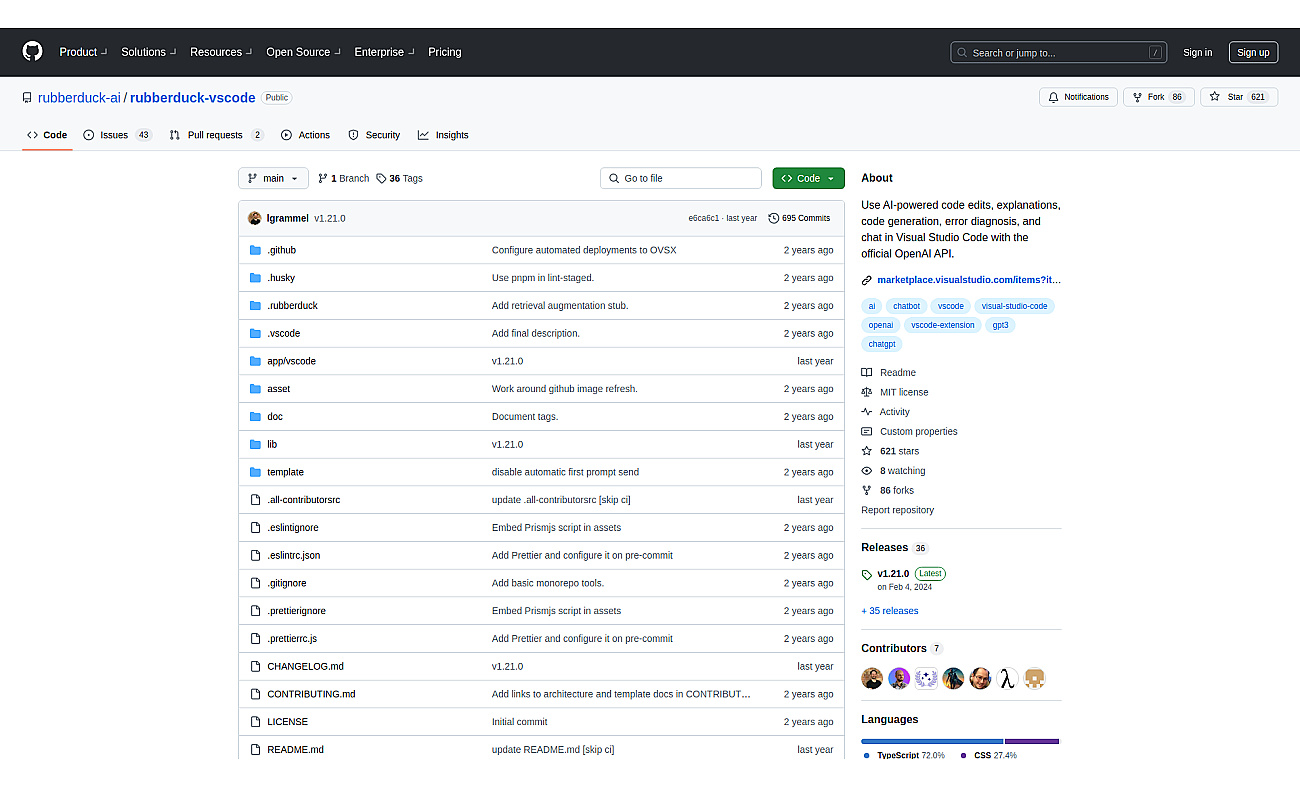Show the + 35 releases link
This screenshot has width=1300, height=788.
point(890,611)
